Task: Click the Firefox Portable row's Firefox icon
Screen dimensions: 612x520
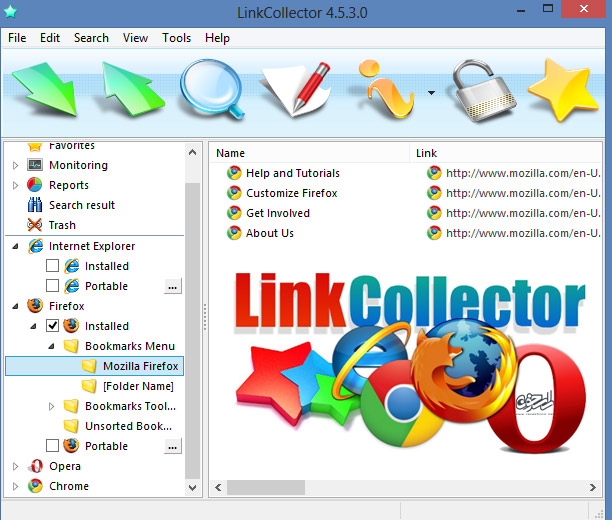Action: click(71, 445)
